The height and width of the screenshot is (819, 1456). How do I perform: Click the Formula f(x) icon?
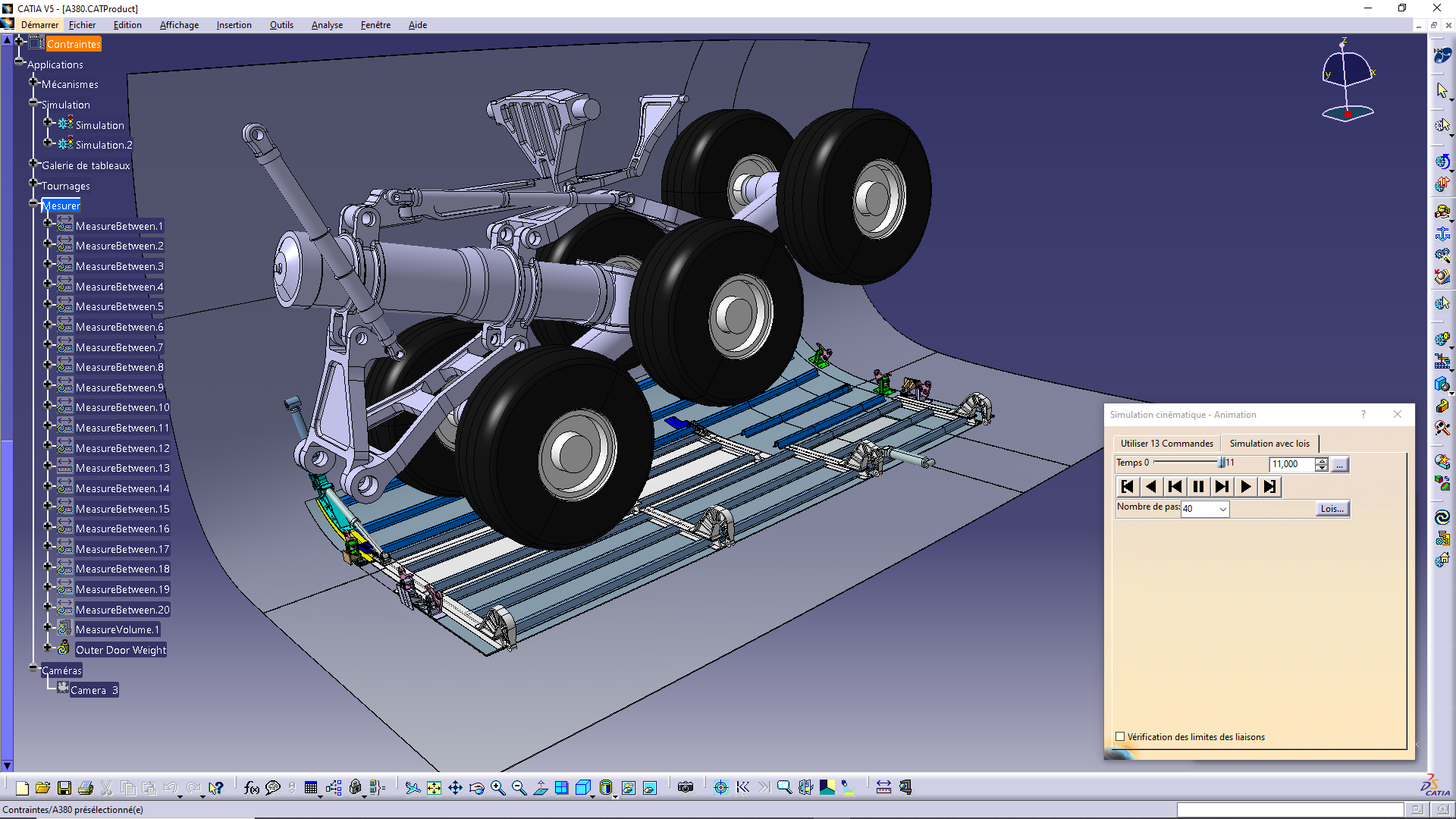[251, 788]
